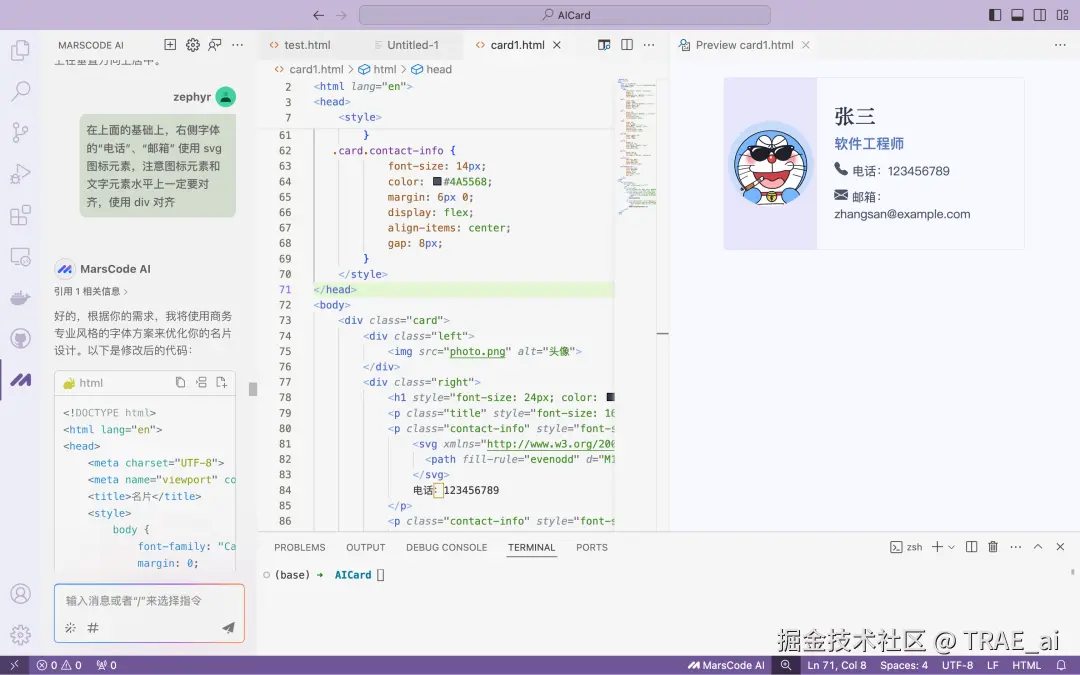Click MarsCode AI status bar item
The image size is (1080, 675).
[726, 665]
